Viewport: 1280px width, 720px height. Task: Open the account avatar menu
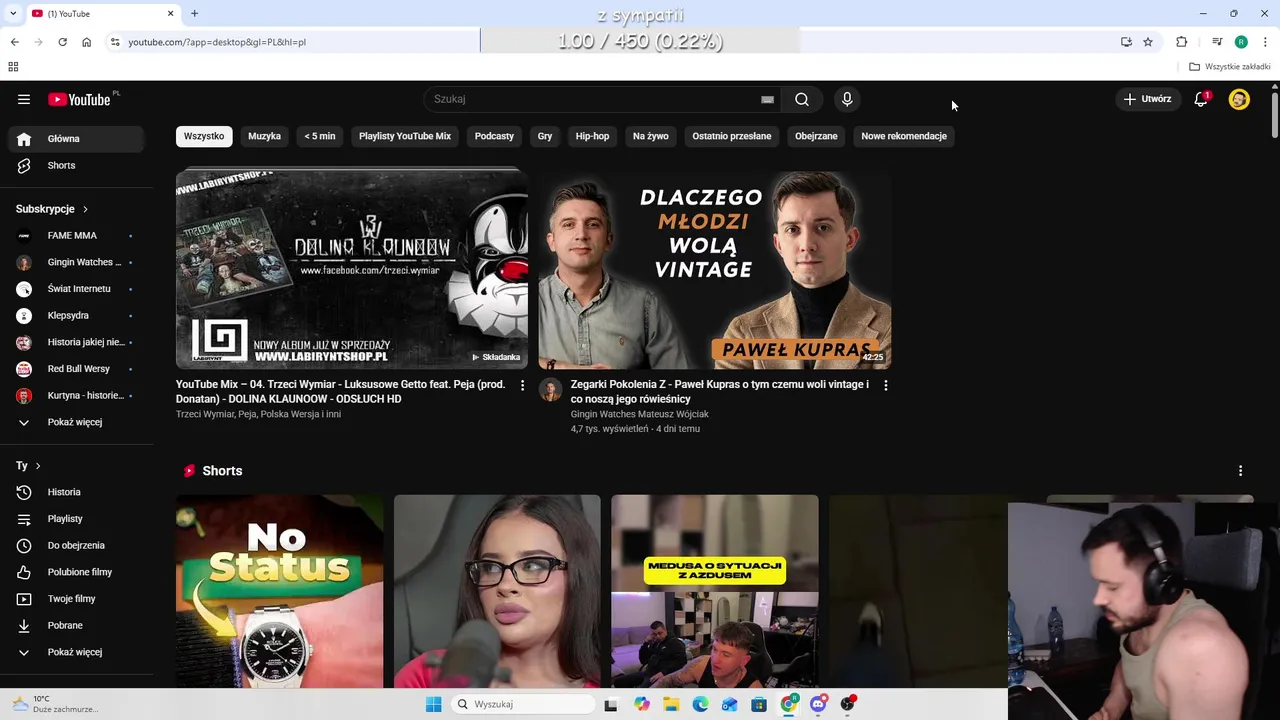coord(1239,99)
